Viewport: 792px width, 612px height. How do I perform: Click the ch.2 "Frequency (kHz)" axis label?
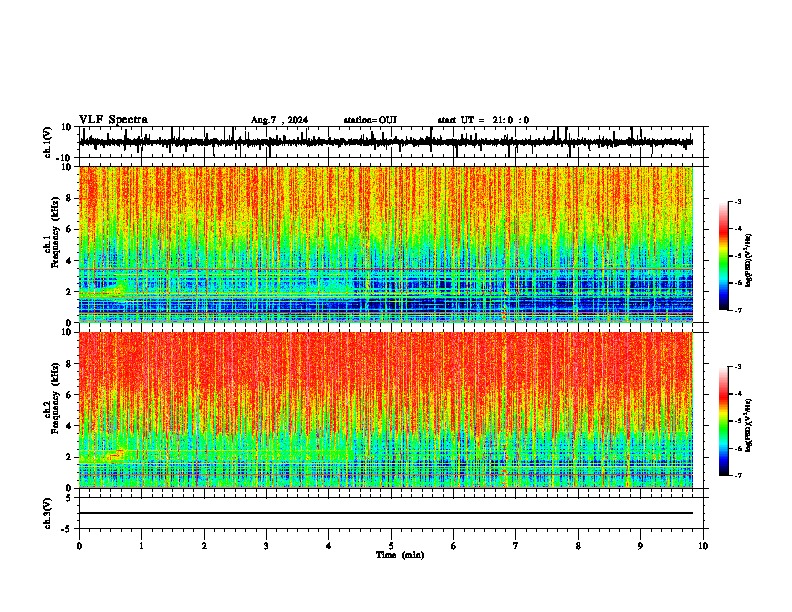coord(55,397)
